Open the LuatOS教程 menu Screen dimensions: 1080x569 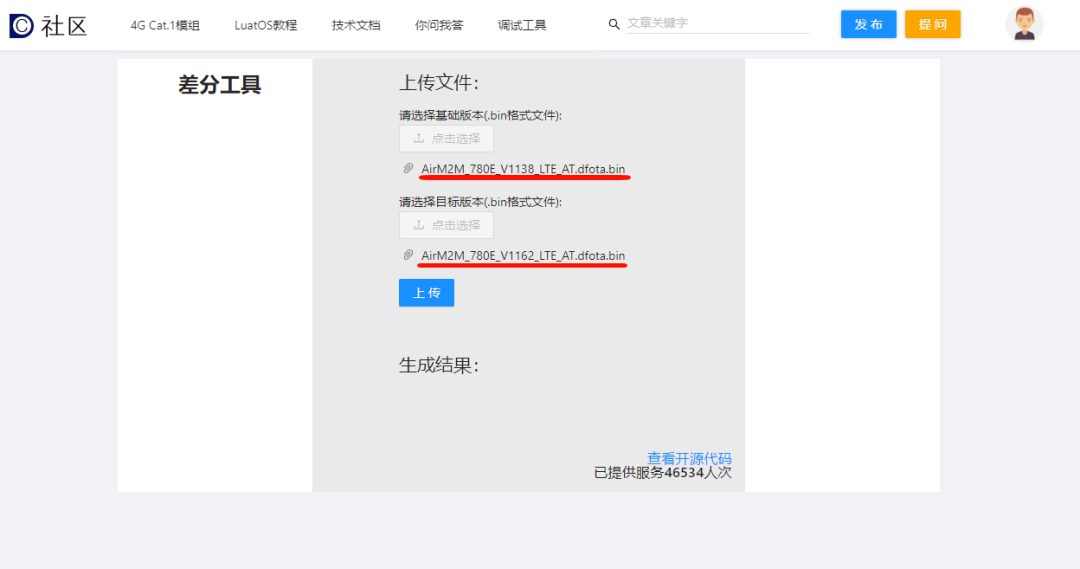coord(266,25)
